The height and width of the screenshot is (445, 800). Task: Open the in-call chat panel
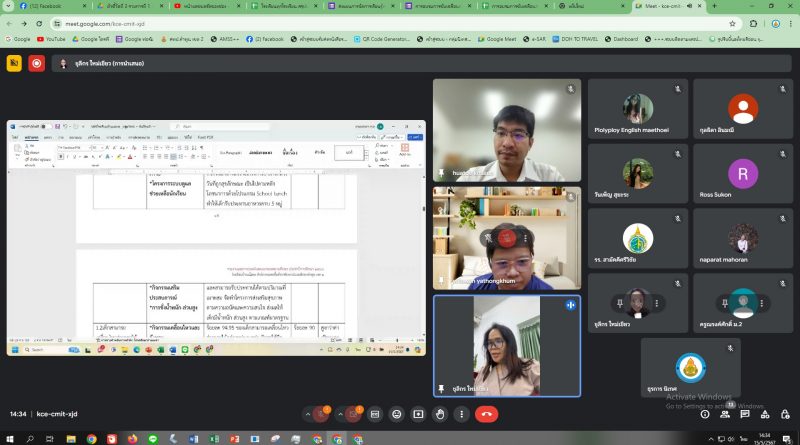[746, 413]
